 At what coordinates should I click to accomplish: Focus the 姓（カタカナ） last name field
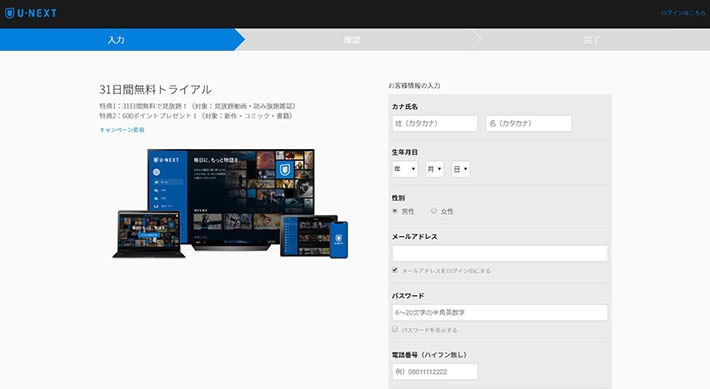click(435, 123)
